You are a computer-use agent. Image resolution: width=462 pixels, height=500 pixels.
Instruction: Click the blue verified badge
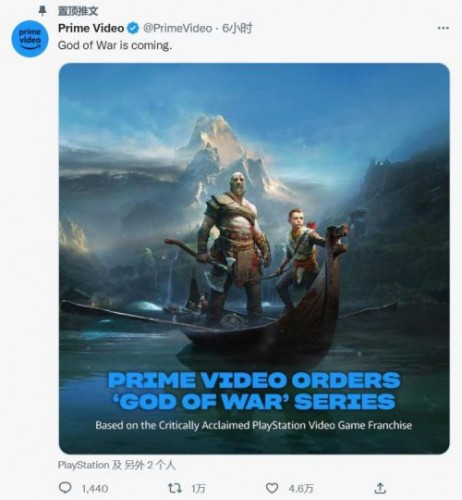pyautogui.click(x=133, y=28)
